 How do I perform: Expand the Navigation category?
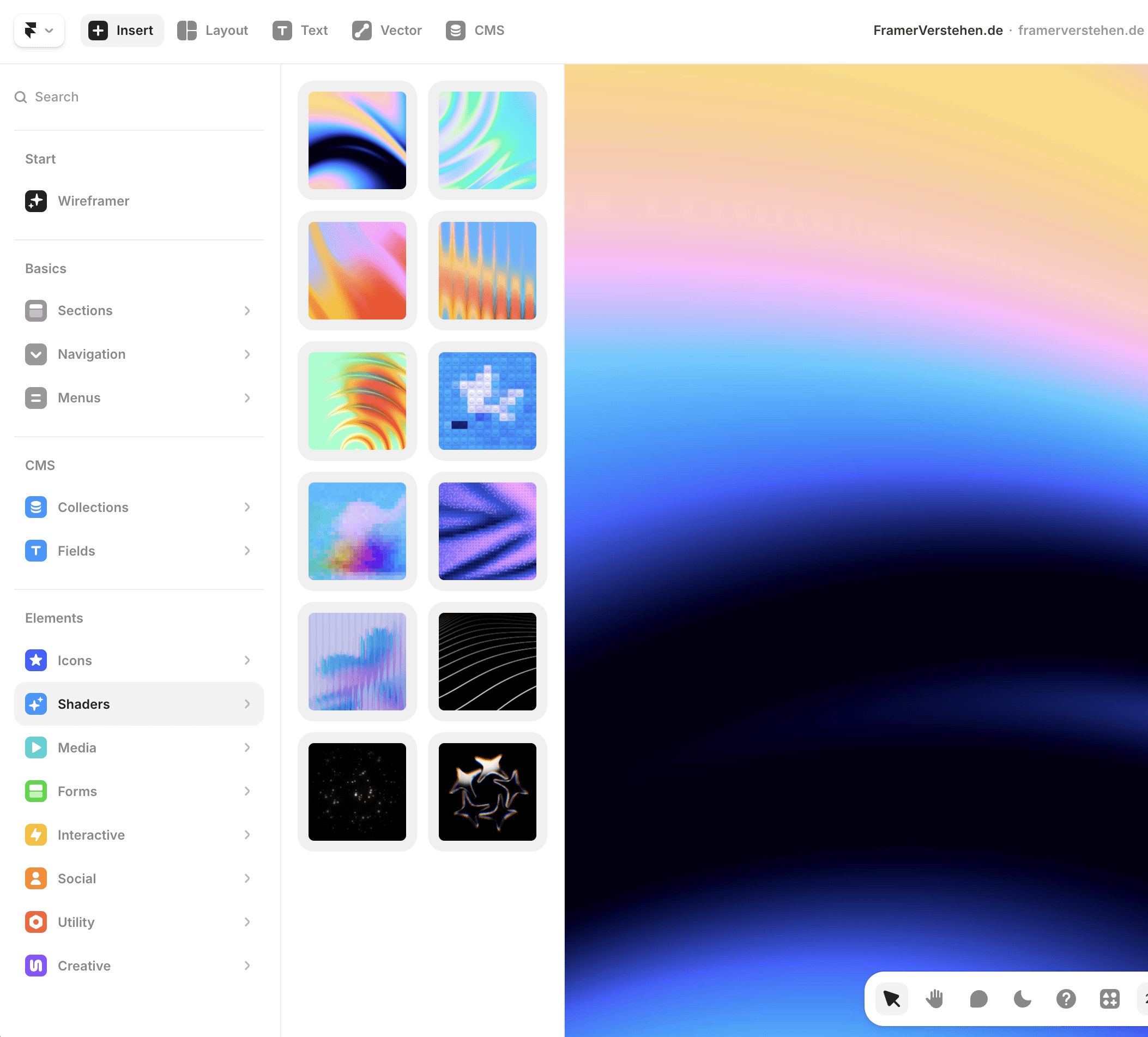(91, 354)
